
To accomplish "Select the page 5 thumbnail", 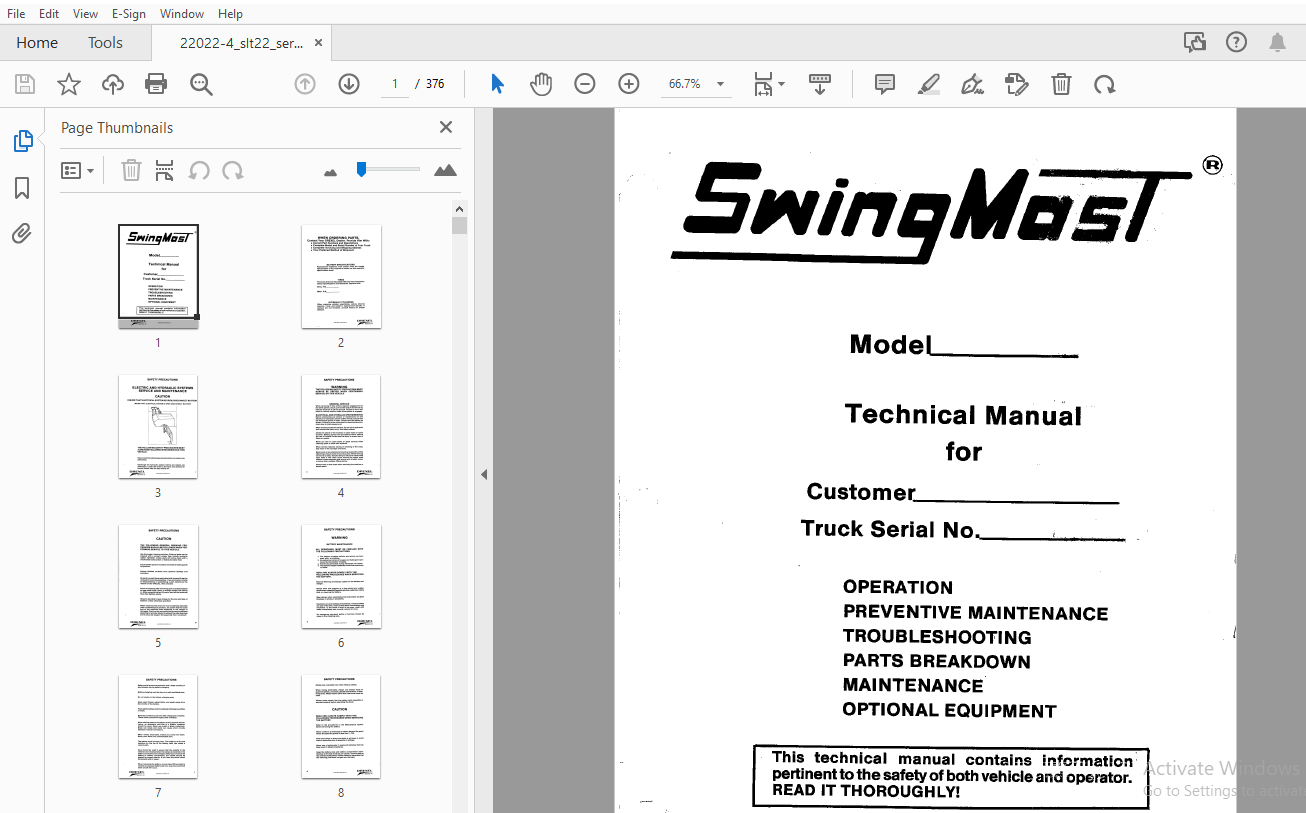I will pyautogui.click(x=158, y=576).
